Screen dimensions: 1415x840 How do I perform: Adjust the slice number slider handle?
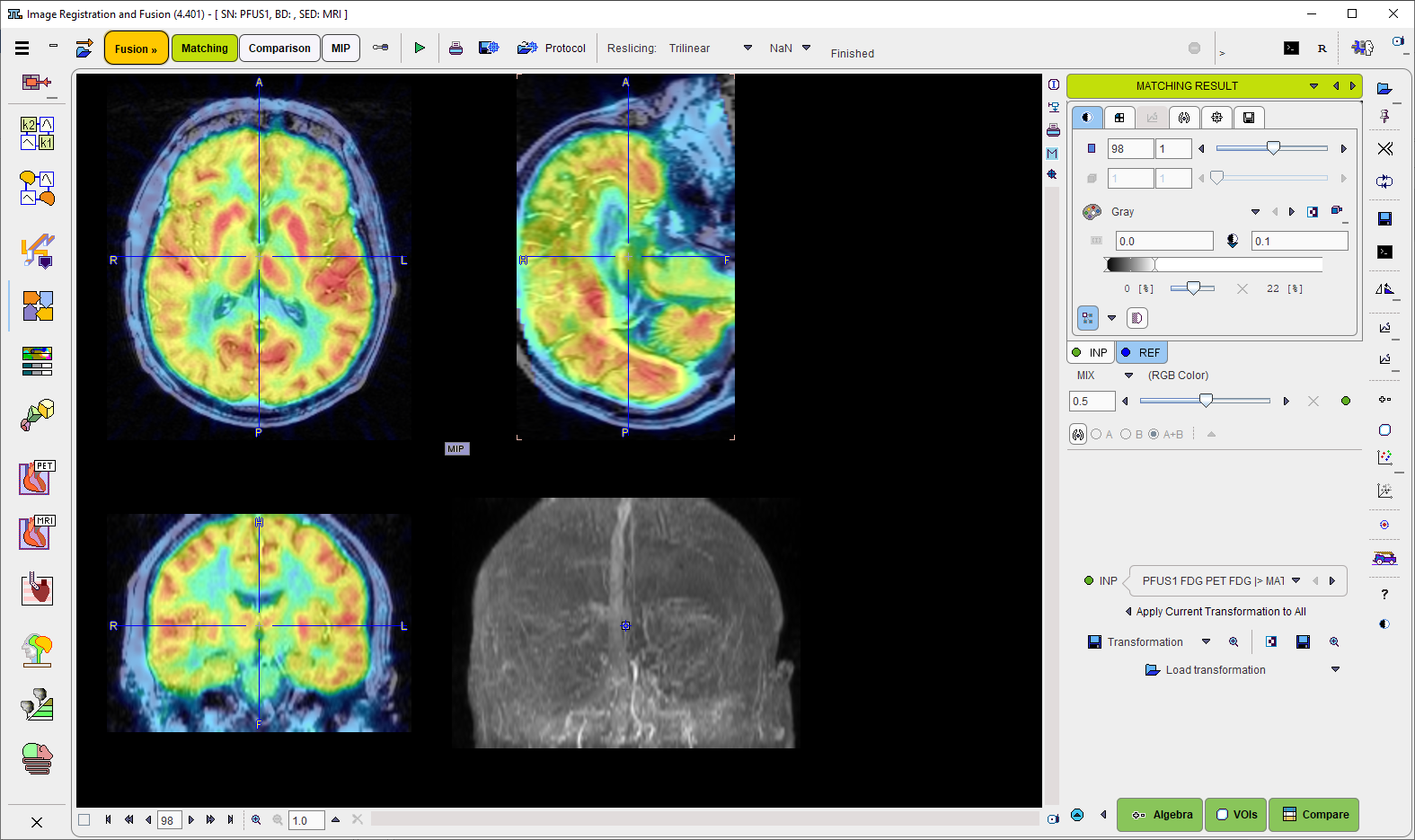click(1273, 148)
